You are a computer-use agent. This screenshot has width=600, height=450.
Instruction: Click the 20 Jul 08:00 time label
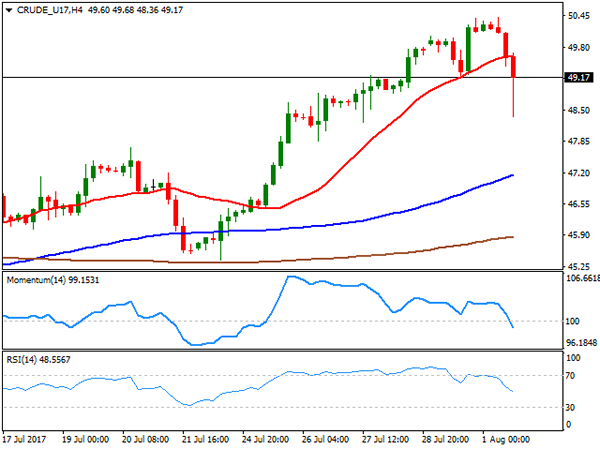(145, 439)
